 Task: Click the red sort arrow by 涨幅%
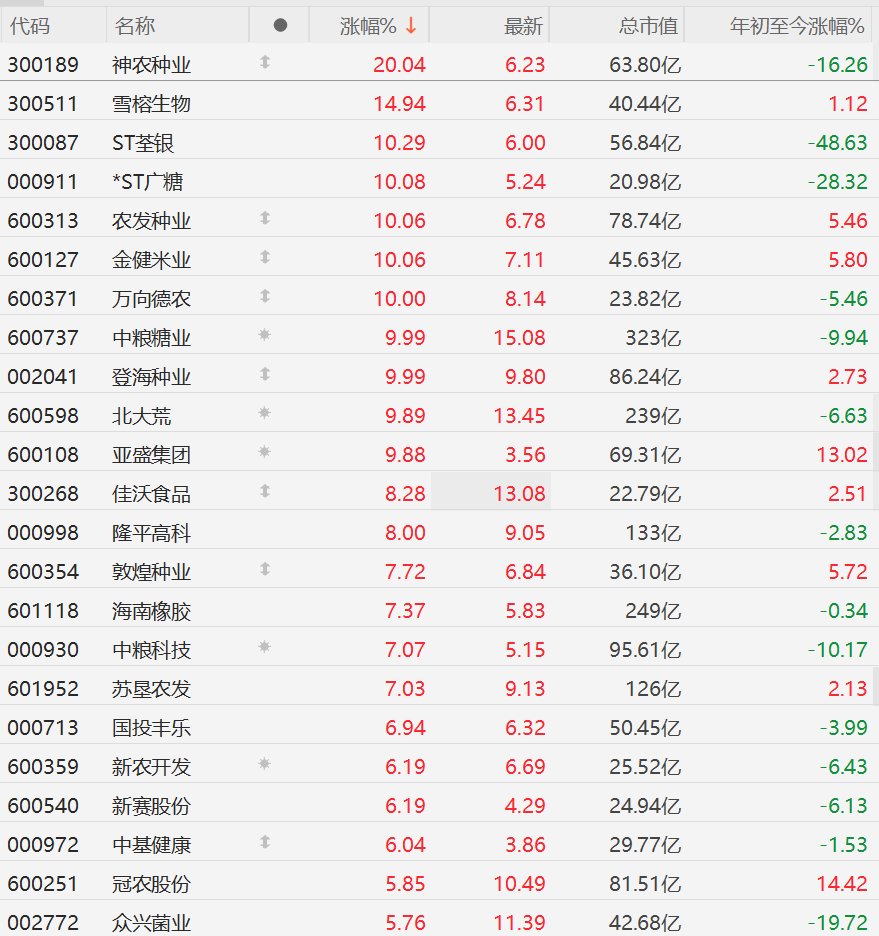pyautogui.click(x=411, y=26)
